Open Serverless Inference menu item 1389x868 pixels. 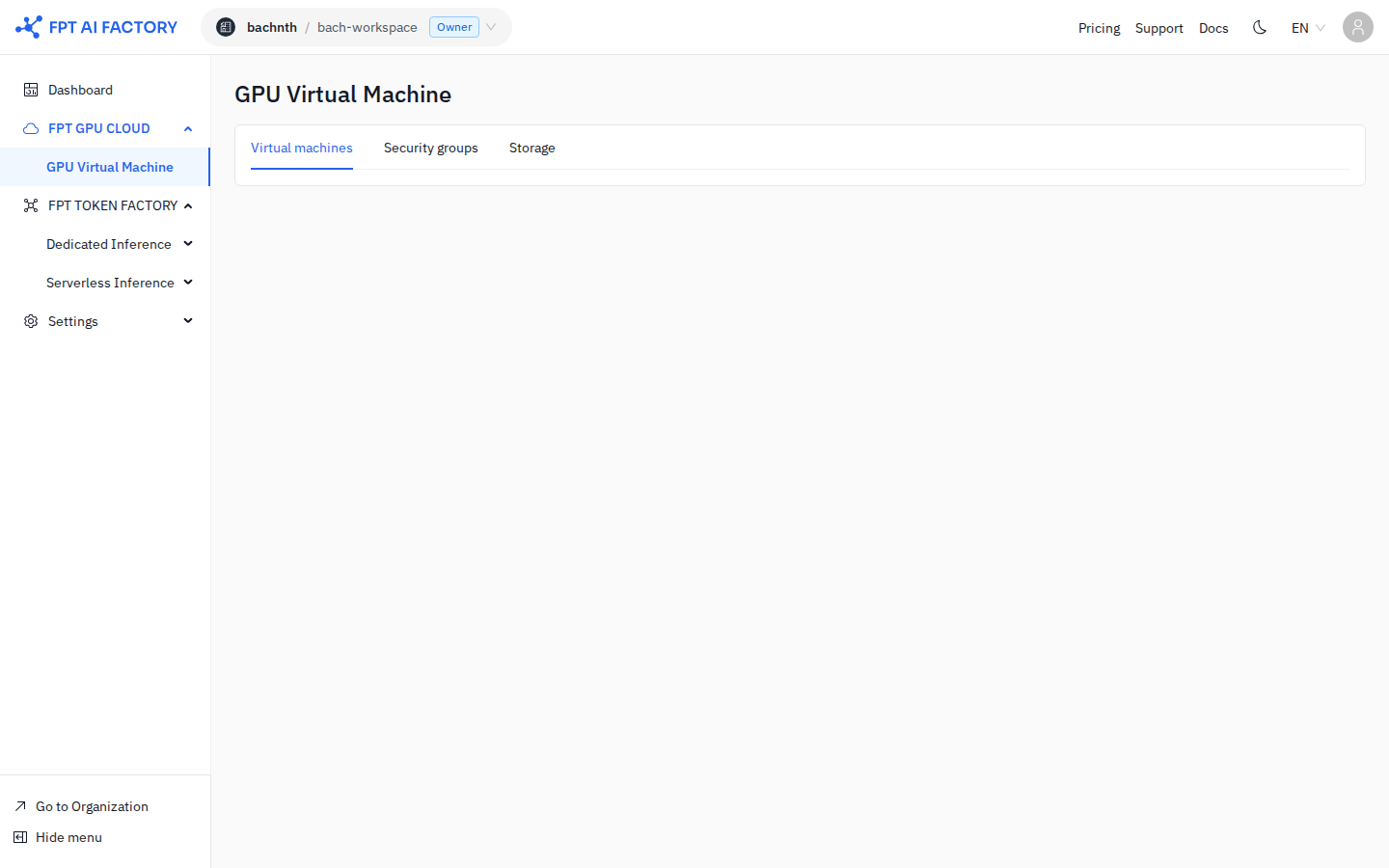coord(105,283)
